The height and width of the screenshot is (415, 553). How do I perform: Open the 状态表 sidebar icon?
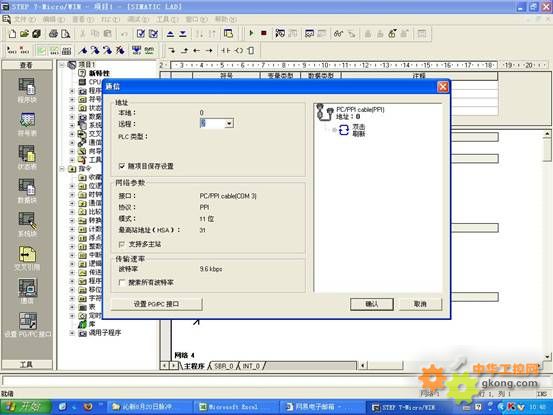27,158
